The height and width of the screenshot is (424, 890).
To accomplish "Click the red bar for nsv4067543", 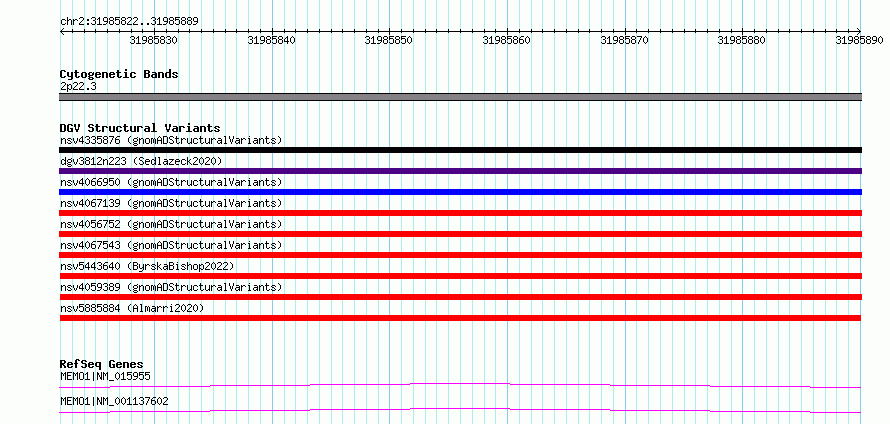I will [x=461, y=255].
